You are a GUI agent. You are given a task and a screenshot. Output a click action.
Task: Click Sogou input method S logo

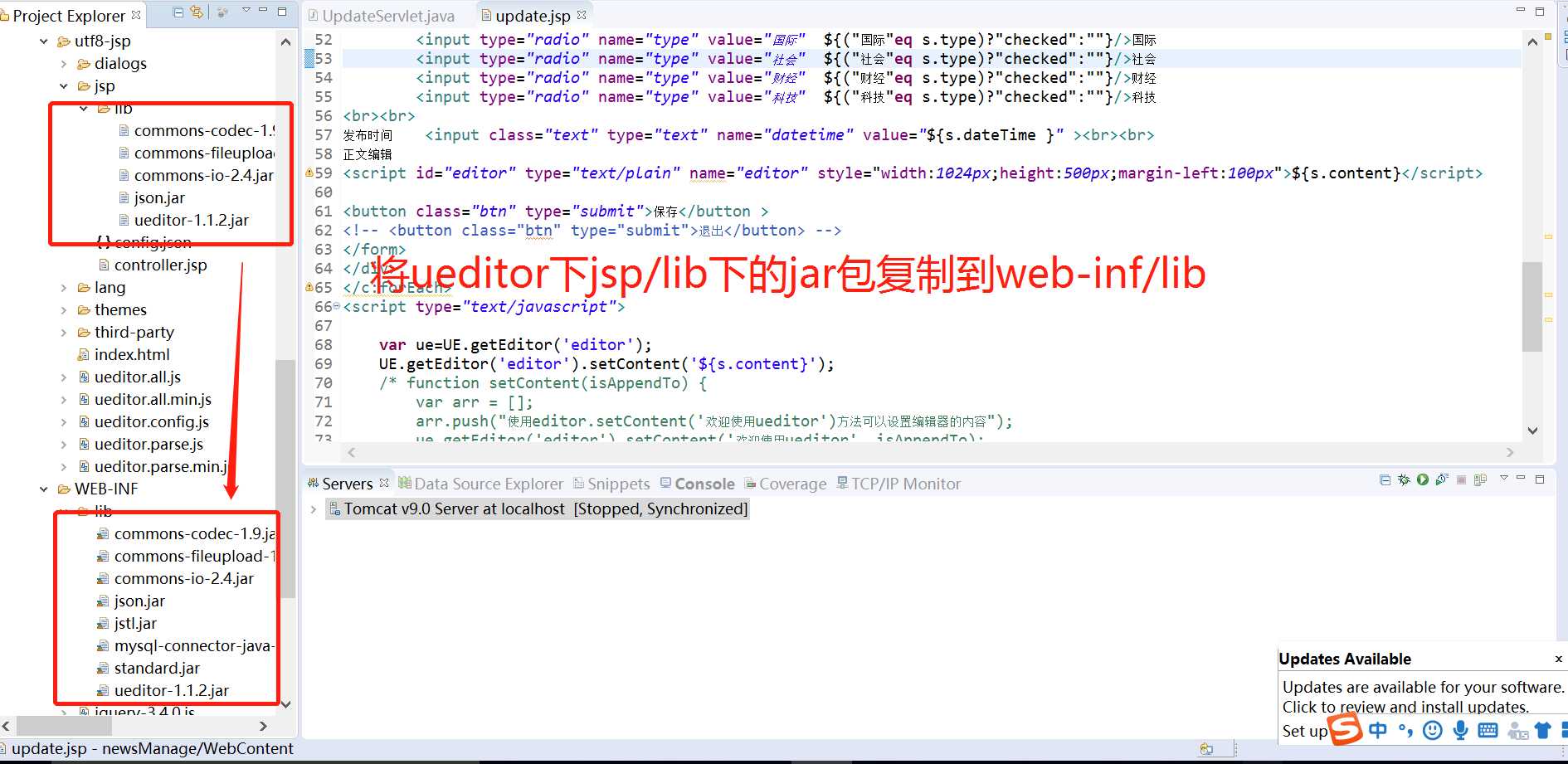tap(1346, 729)
